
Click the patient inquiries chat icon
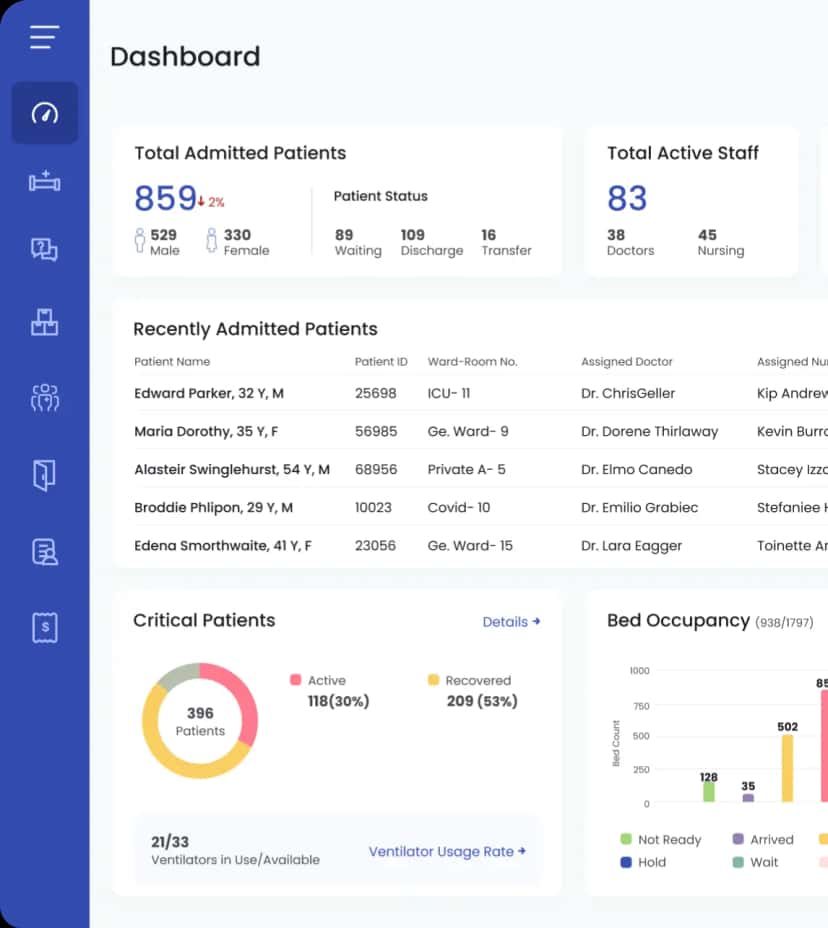[44, 250]
